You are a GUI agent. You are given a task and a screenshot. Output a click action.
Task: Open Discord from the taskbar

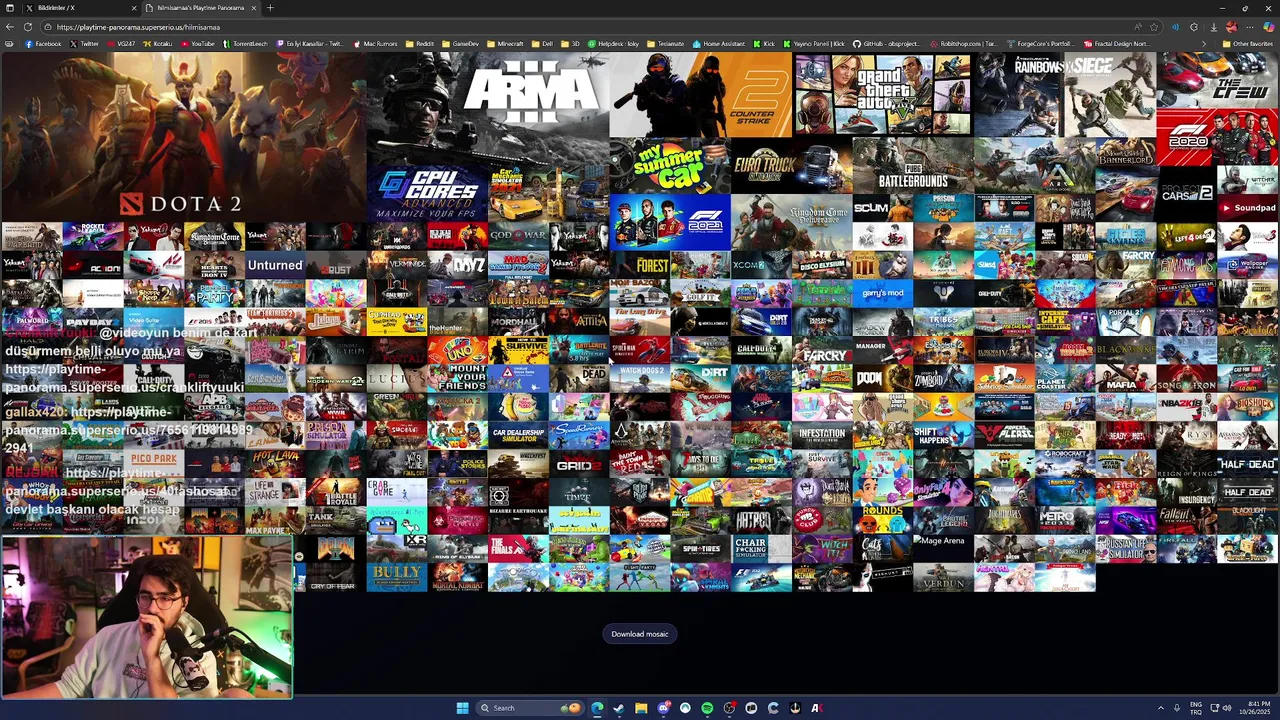pos(663,708)
